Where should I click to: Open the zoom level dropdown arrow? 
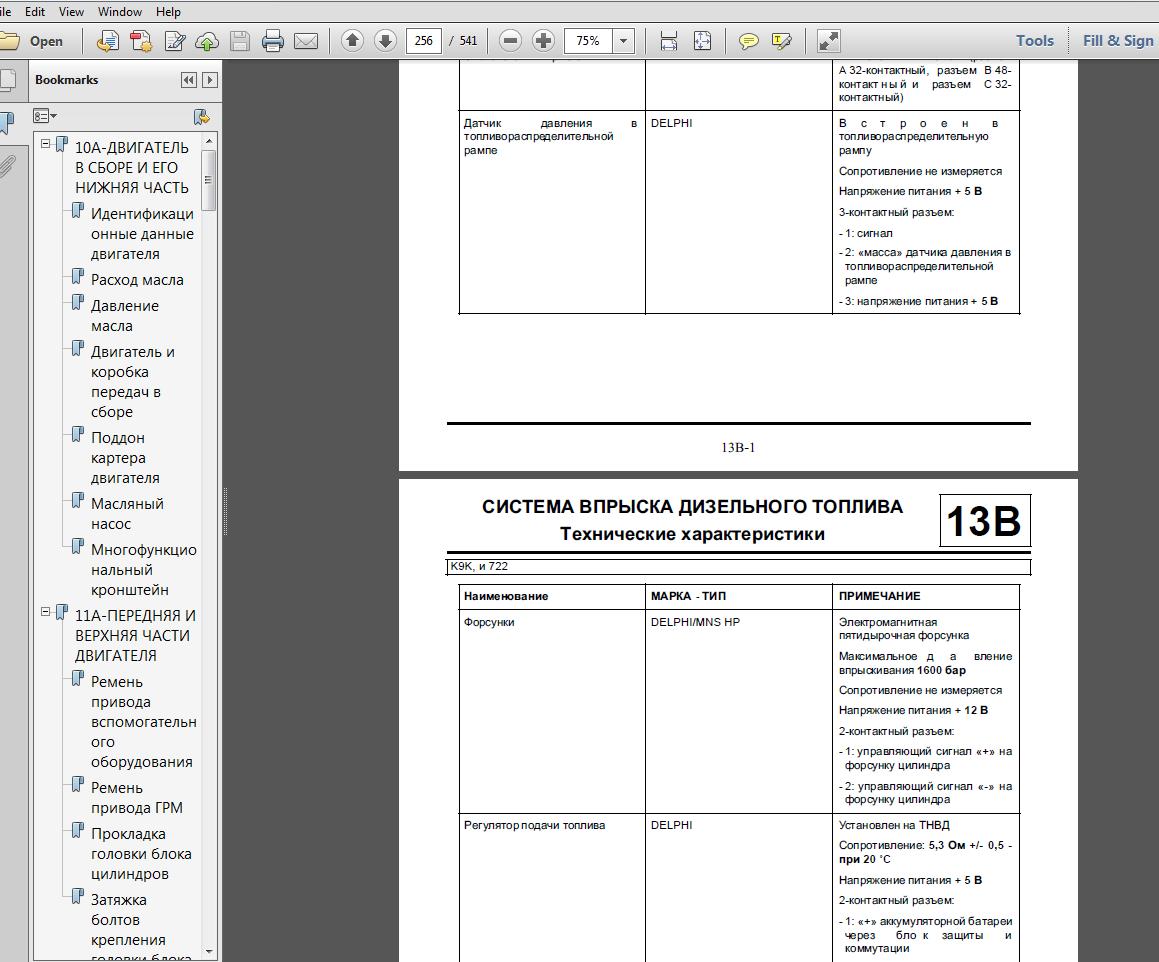pos(623,41)
